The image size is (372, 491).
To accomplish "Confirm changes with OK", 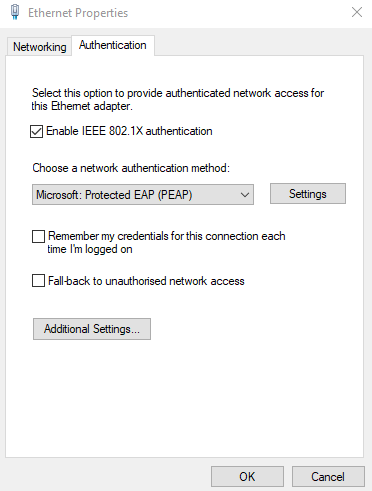I will [247, 477].
